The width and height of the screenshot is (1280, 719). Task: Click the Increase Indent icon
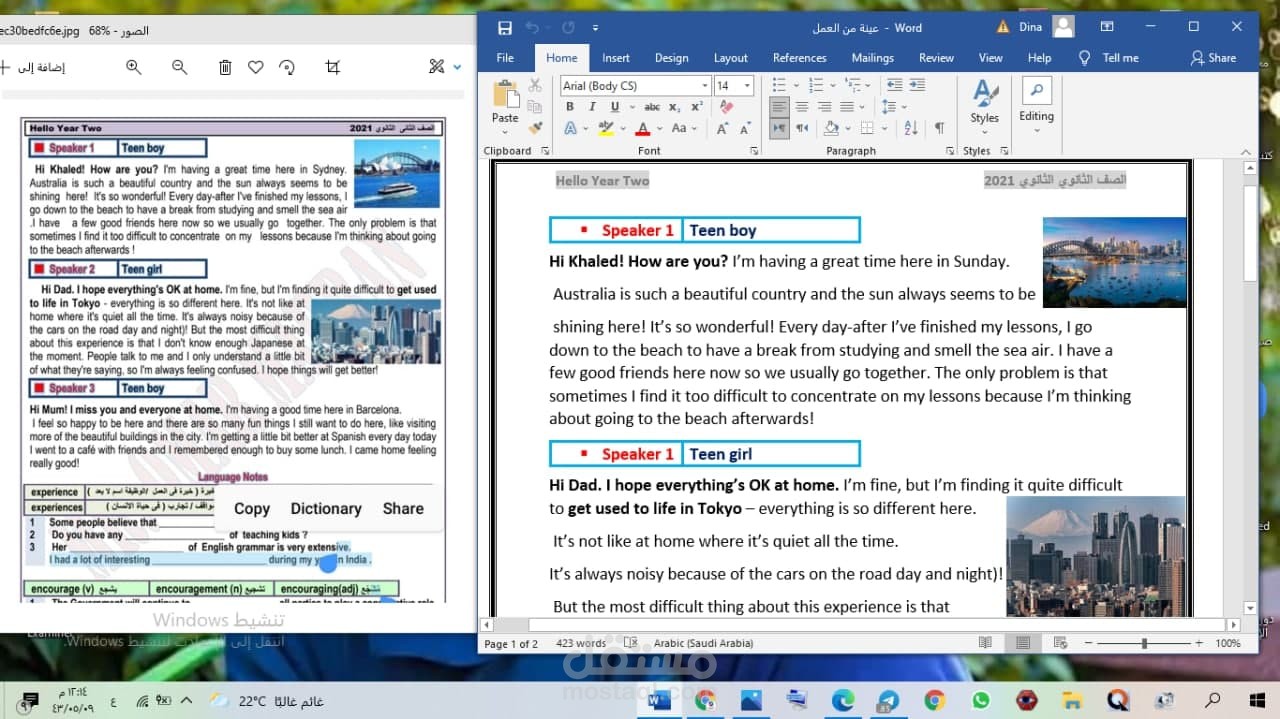click(x=917, y=85)
